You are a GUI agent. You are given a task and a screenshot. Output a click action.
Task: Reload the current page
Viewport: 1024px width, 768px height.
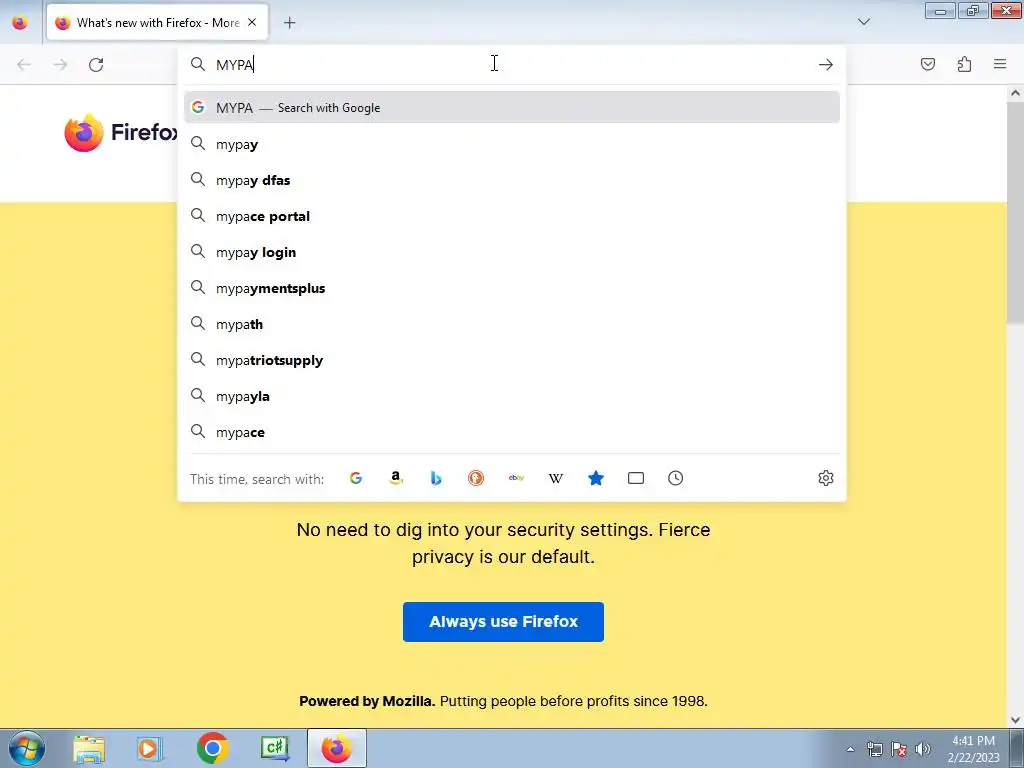click(96, 65)
